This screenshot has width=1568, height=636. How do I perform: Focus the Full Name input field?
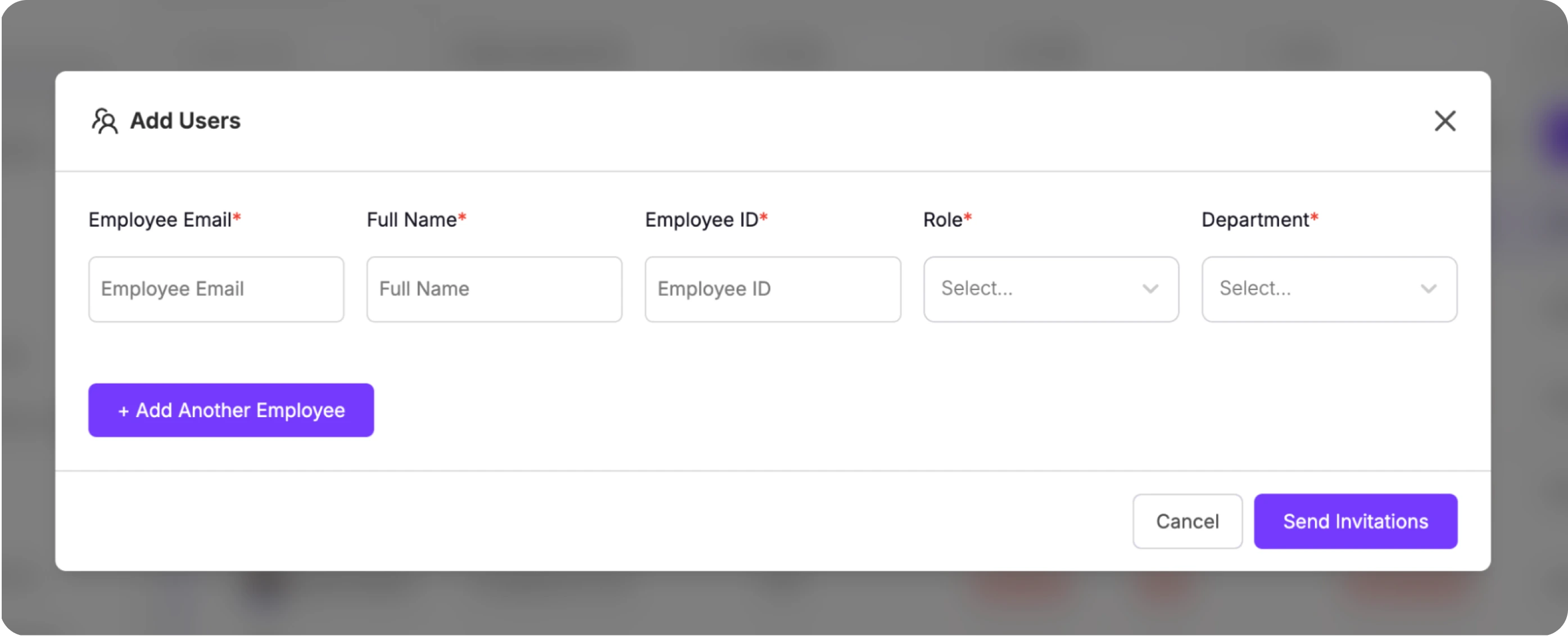(494, 289)
